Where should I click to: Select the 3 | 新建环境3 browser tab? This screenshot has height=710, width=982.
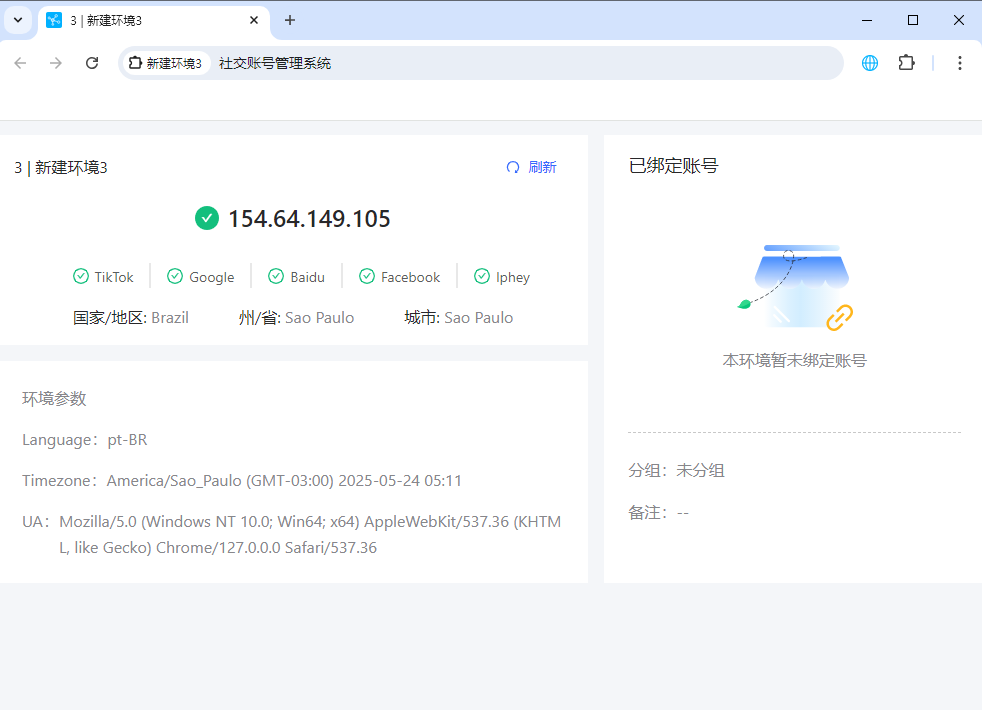point(140,20)
